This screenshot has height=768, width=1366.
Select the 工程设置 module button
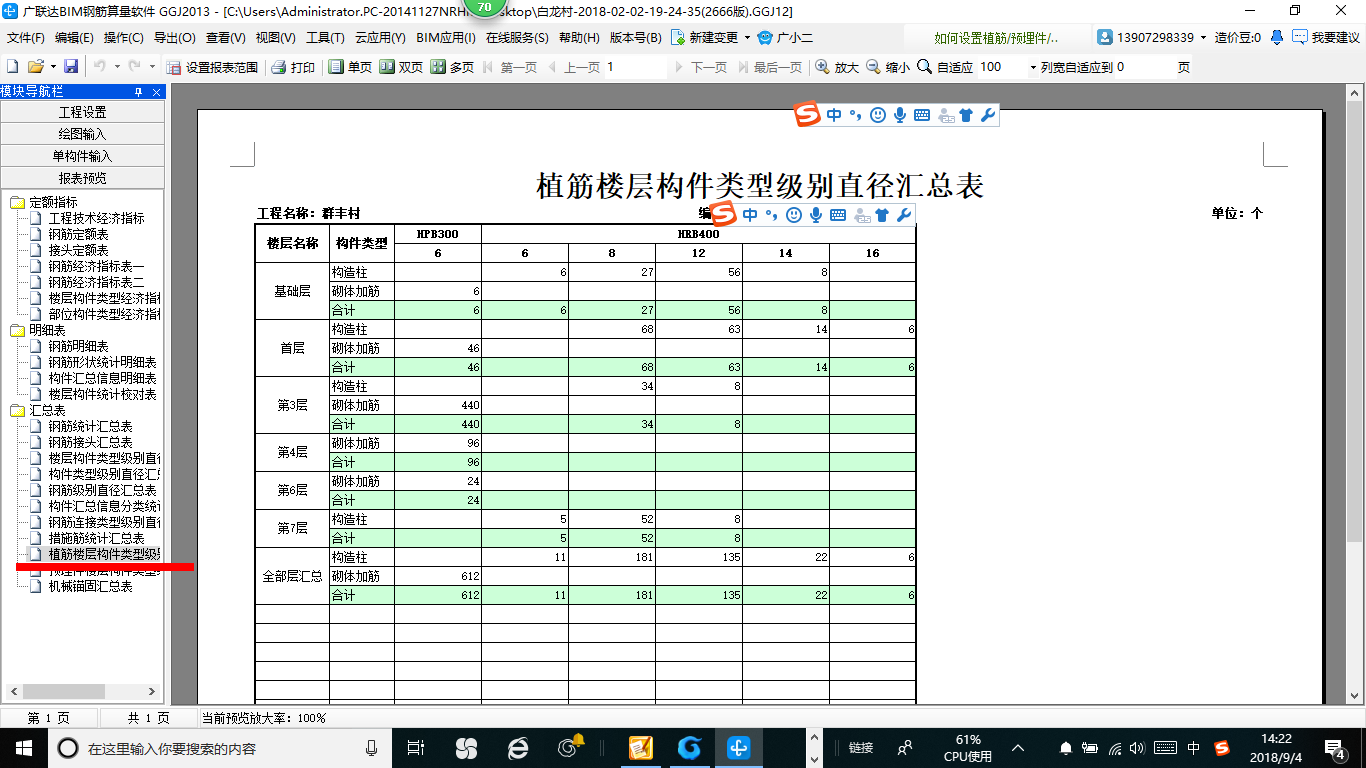click(82, 112)
